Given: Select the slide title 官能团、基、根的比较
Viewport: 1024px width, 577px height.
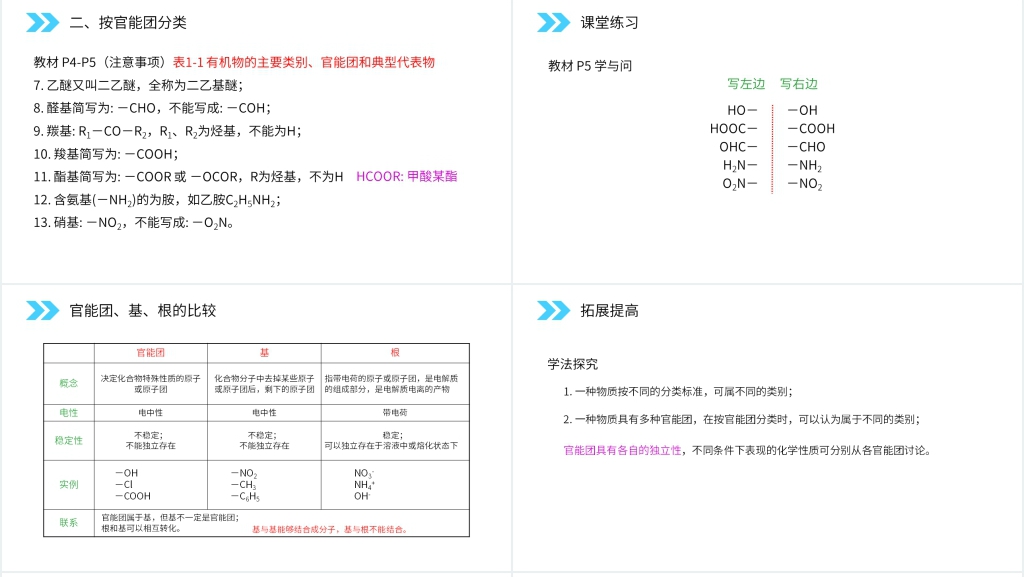Looking at the screenshot, I should [x=142, y=311].
